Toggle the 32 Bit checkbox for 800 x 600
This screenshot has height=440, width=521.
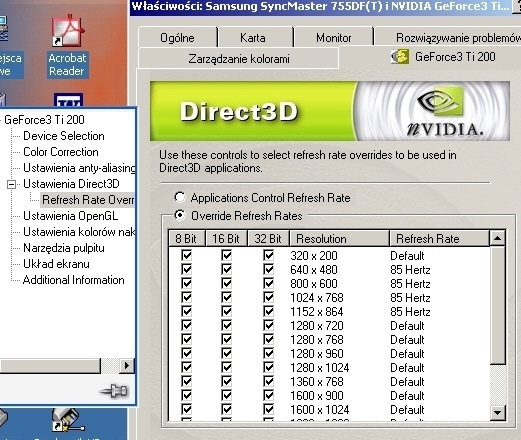pyautogui.click(x=269, y=283)
